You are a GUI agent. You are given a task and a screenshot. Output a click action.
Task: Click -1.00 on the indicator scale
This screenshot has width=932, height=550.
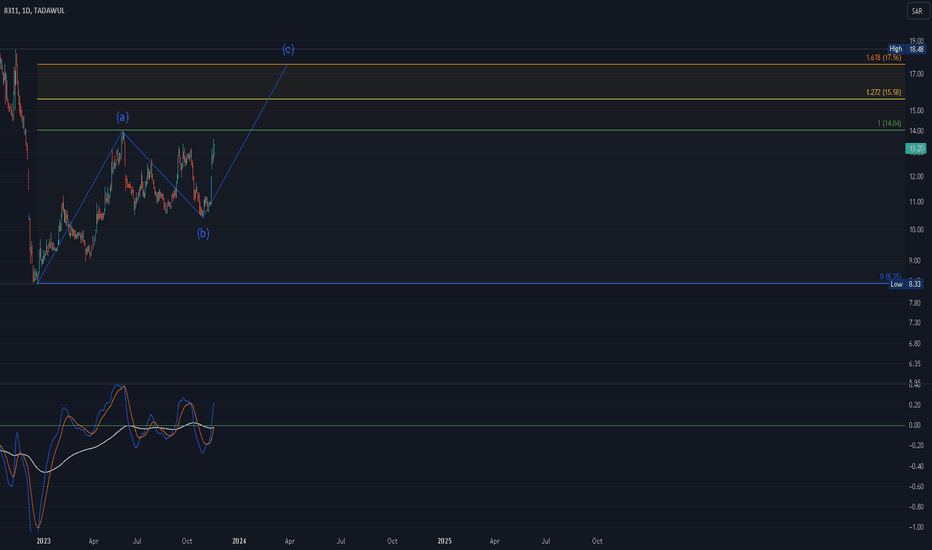coord(915,527)
